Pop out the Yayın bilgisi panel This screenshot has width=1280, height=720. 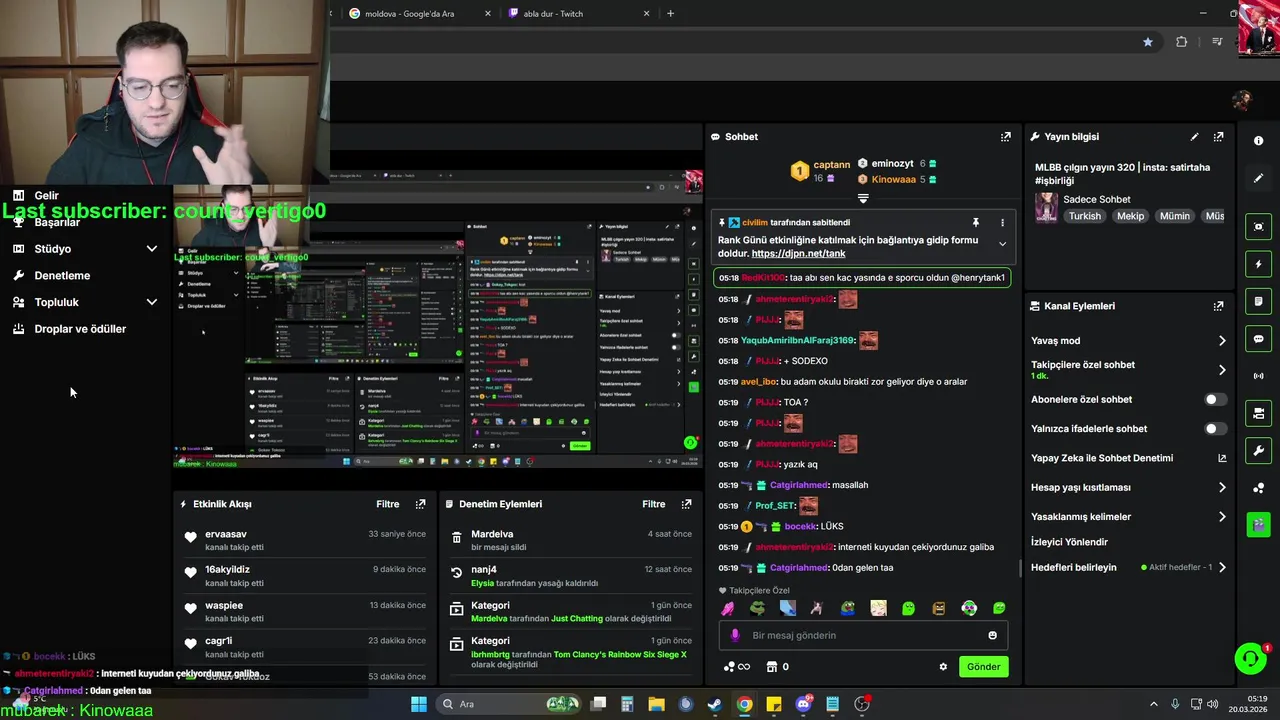click(1218, 137)
